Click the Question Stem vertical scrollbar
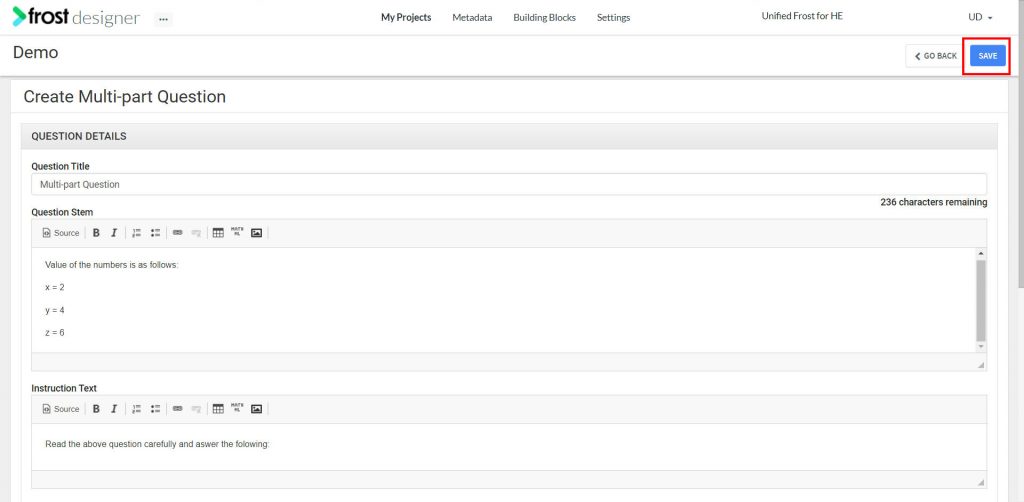The width and height of the screenshot is (1024, 502). coord(980,299)
